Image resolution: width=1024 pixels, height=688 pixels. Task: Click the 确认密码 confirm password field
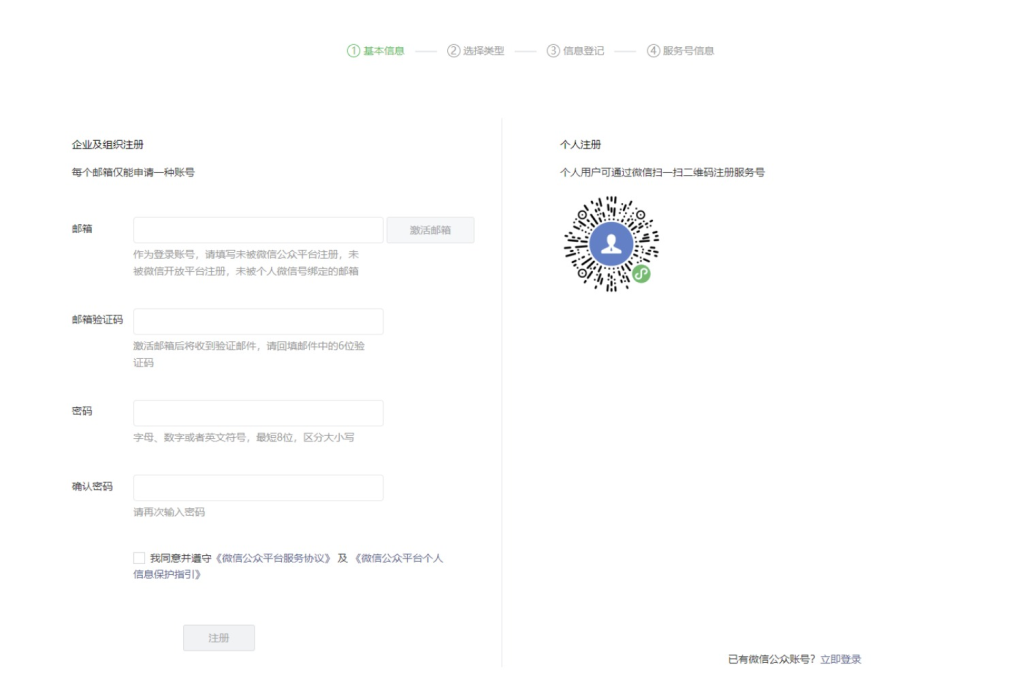point(257,487)
